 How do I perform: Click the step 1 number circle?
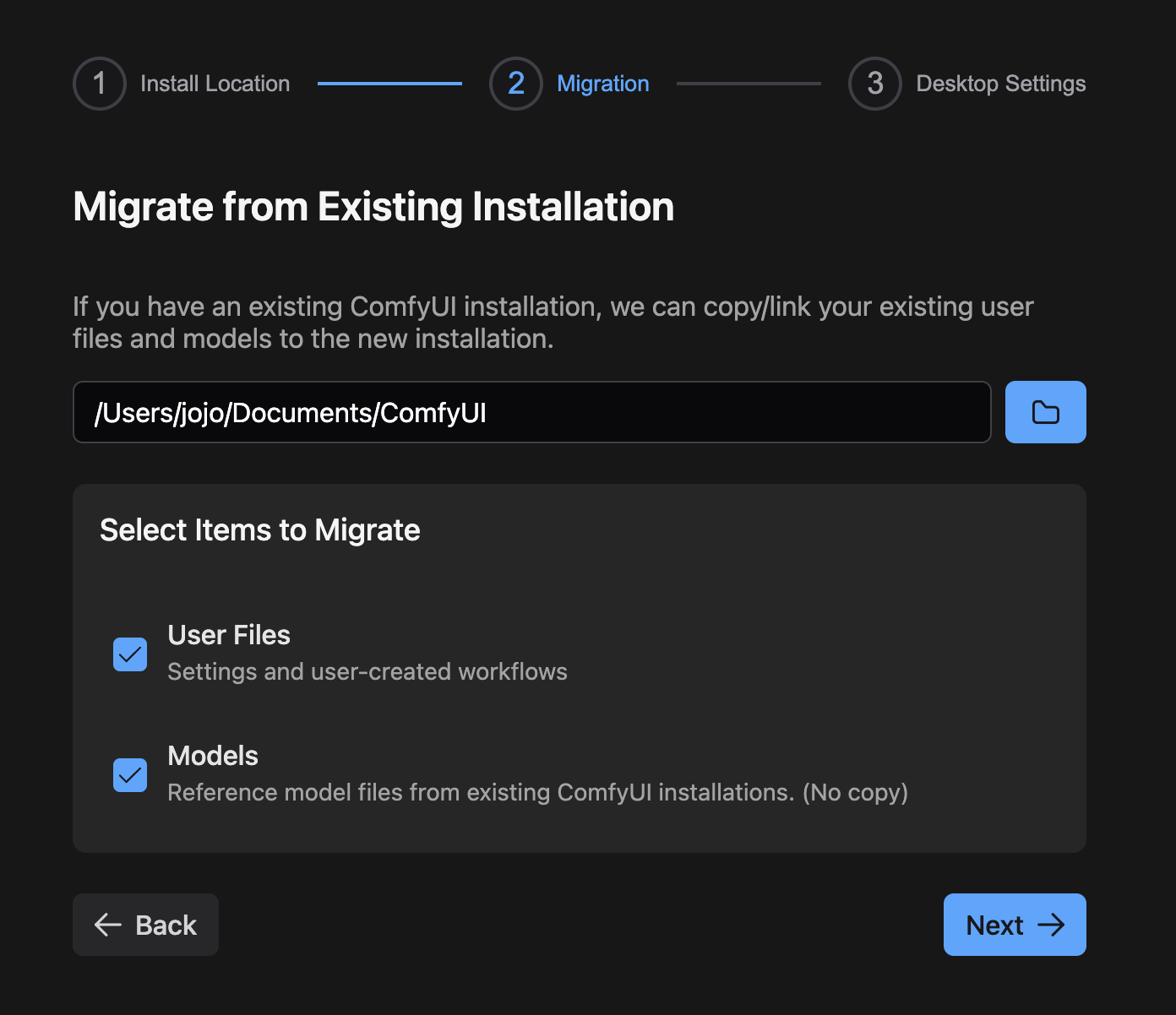click(100, 84)
